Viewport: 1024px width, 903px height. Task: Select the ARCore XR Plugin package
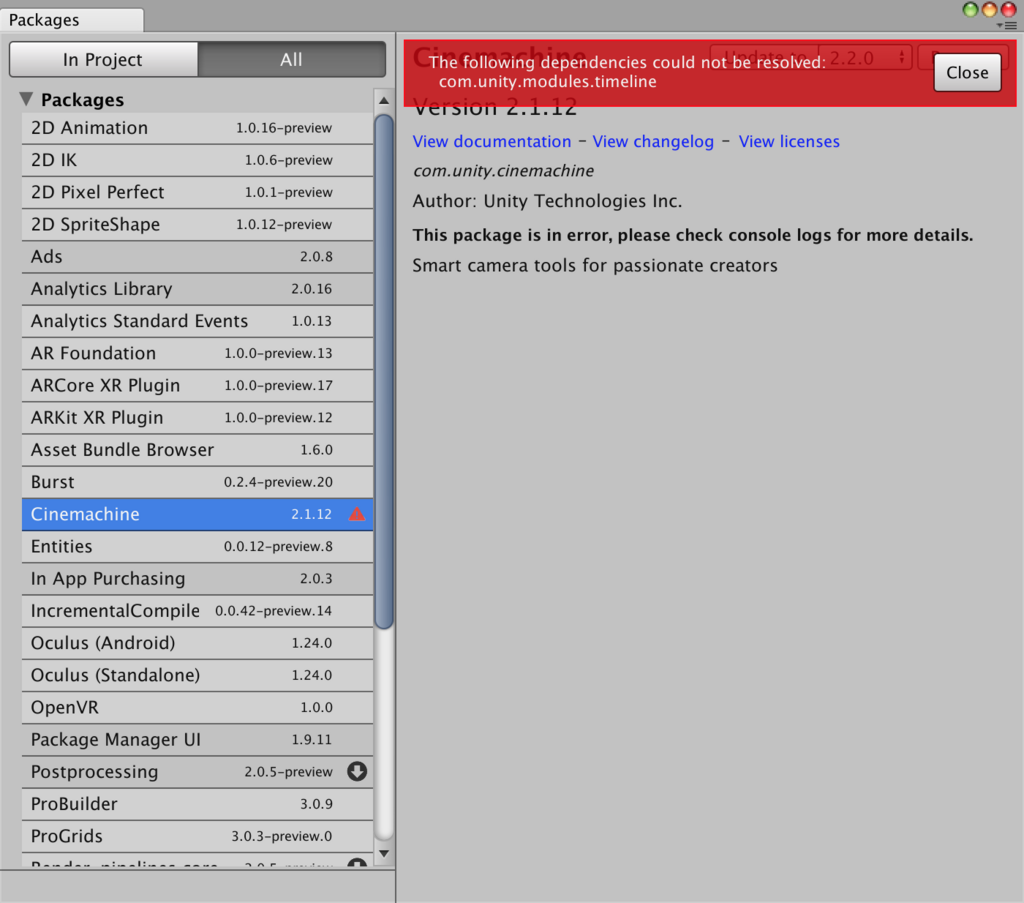pos(197,385)
